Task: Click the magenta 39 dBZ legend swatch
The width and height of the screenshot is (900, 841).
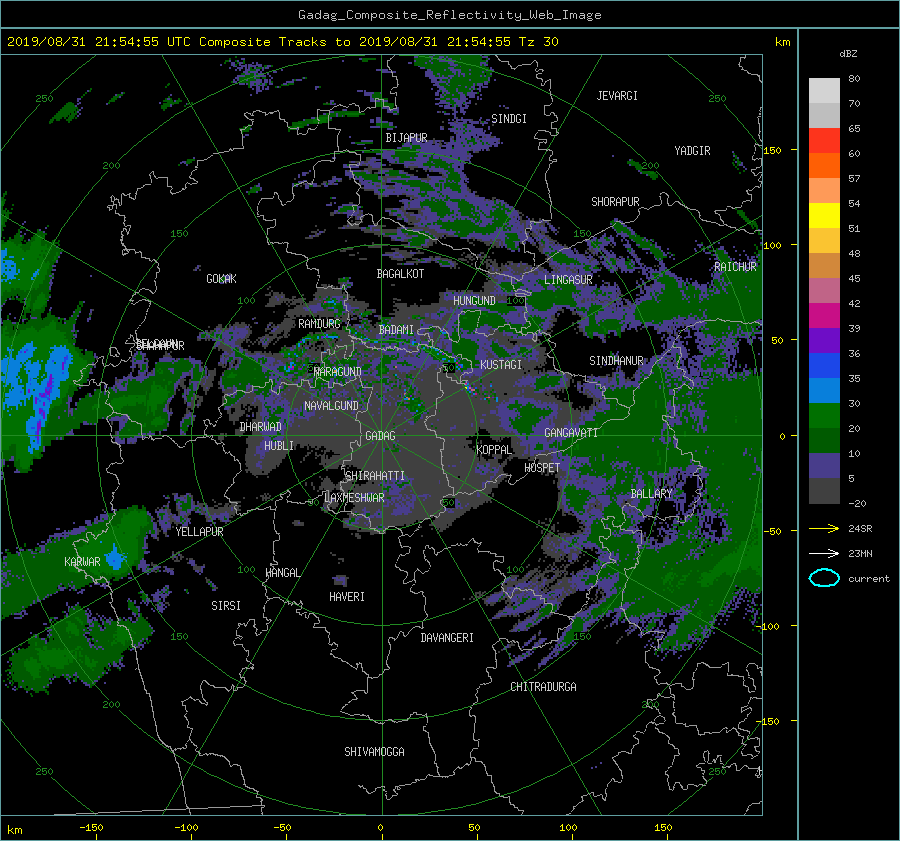Action: click(824, 315)
